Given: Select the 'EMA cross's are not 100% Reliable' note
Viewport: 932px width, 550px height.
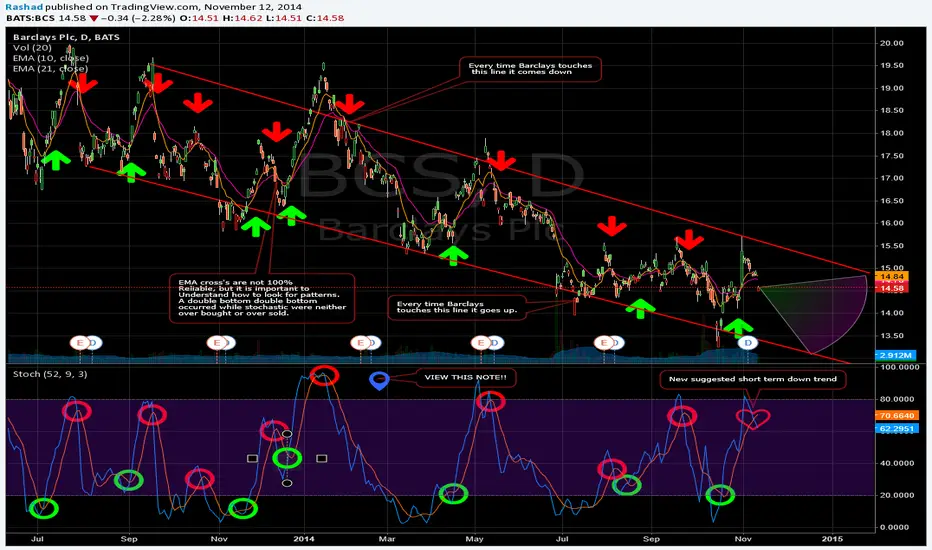Looking at the screenshot, I should pos(262,298).
